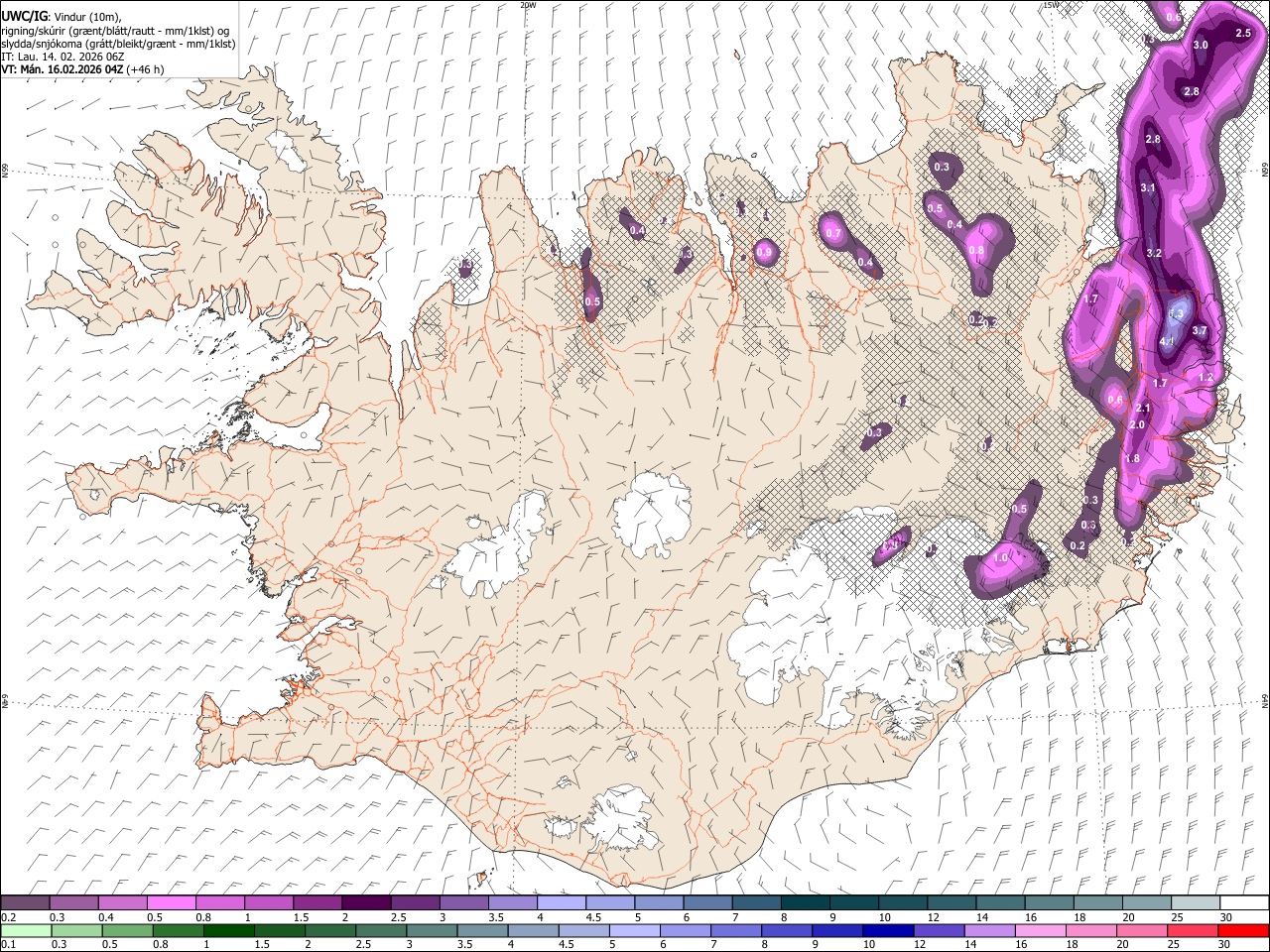Click the 1.8 precipitation value on the map

point(1133,459)
